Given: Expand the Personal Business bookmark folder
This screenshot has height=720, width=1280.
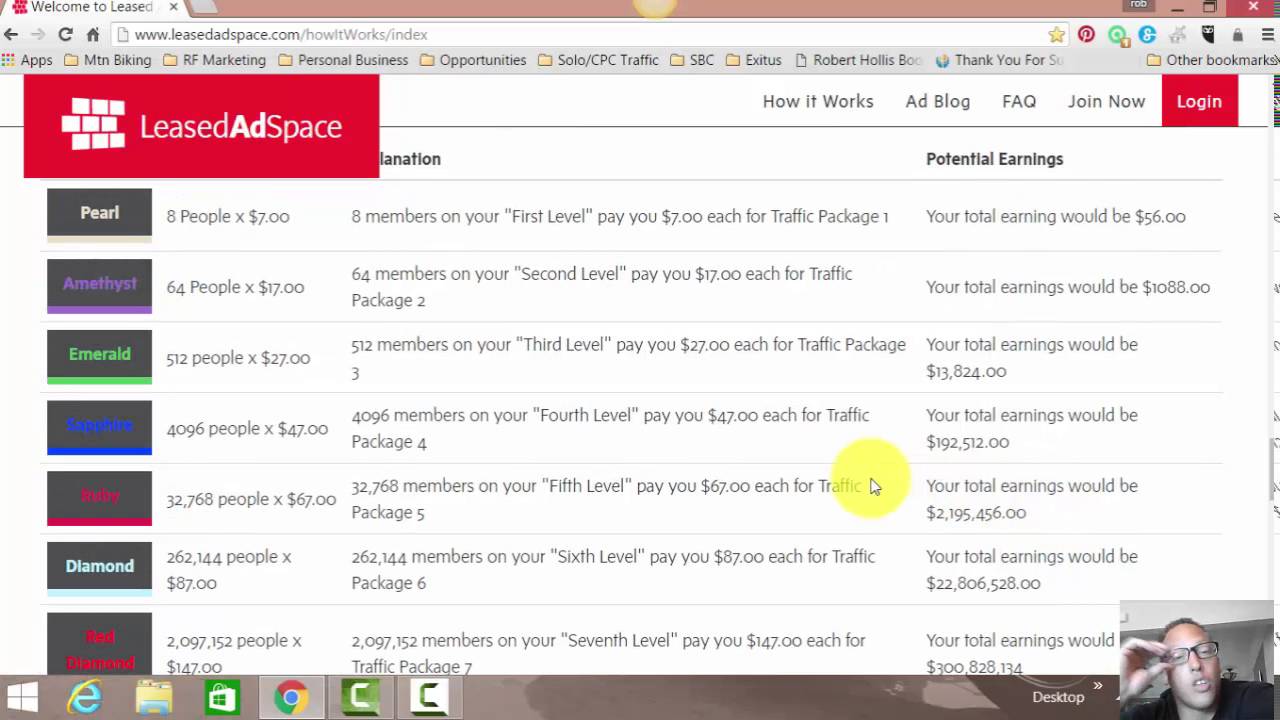Looking at the screenshot, I should [x=343, y=60].
